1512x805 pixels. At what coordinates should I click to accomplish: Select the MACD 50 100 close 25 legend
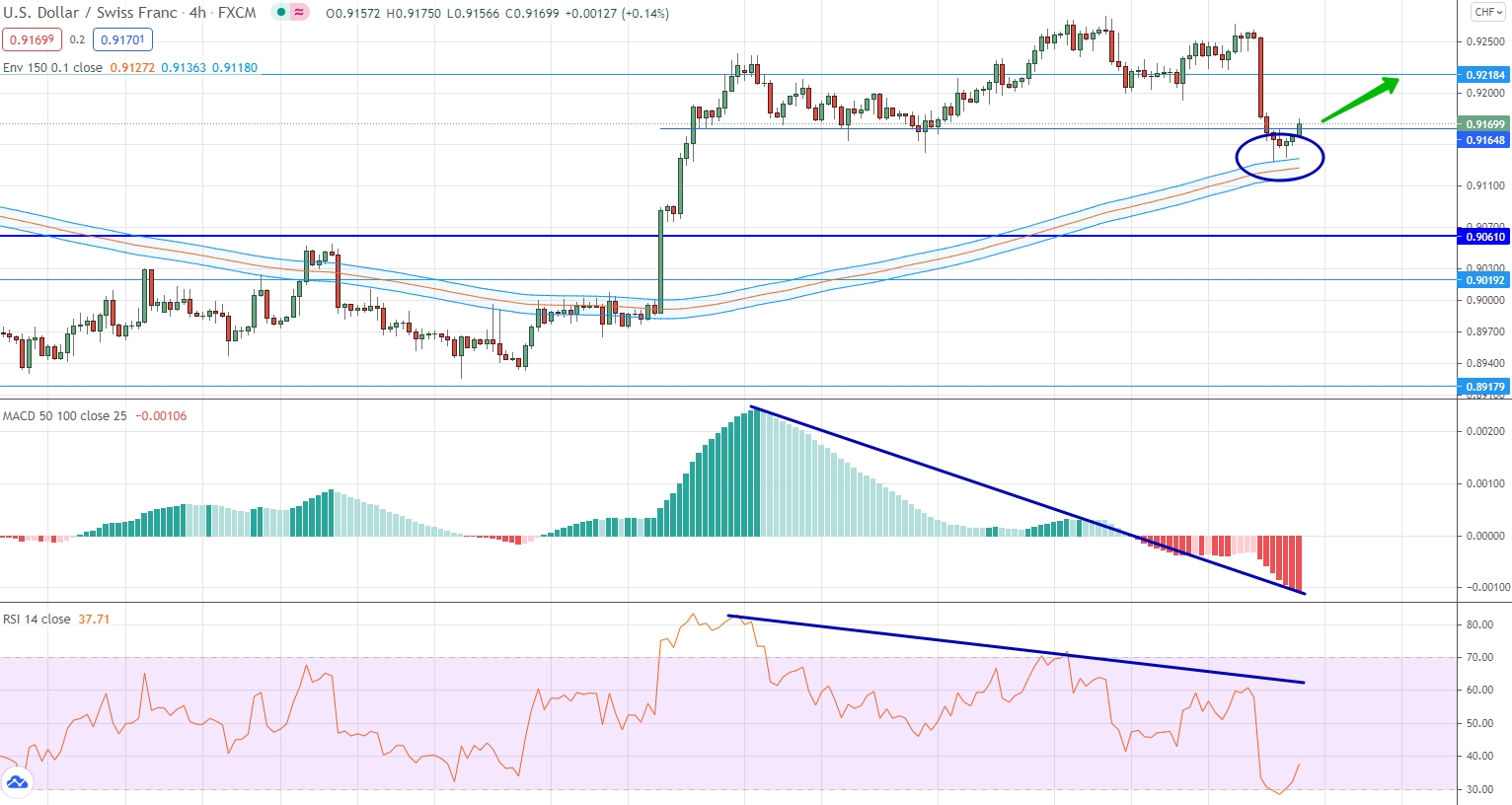click(64, 415)
